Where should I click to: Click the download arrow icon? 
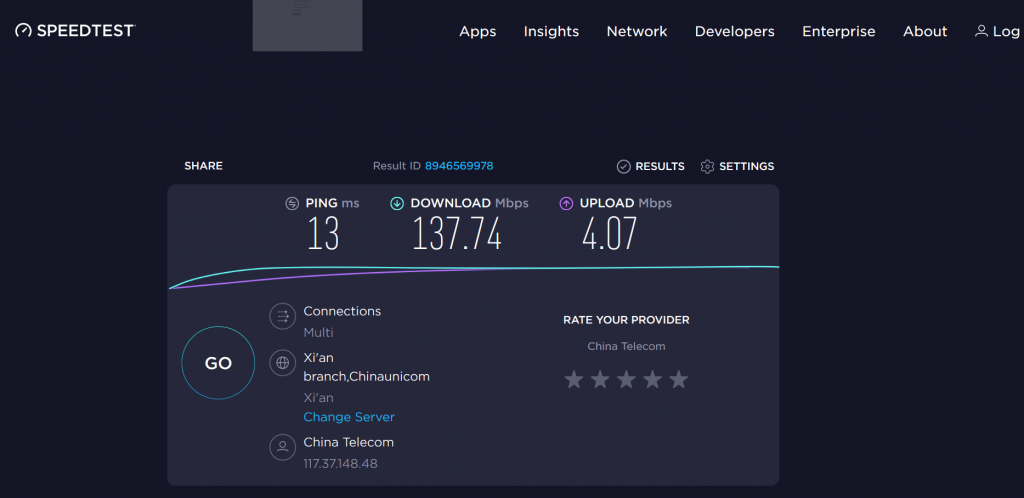point(397,204)
